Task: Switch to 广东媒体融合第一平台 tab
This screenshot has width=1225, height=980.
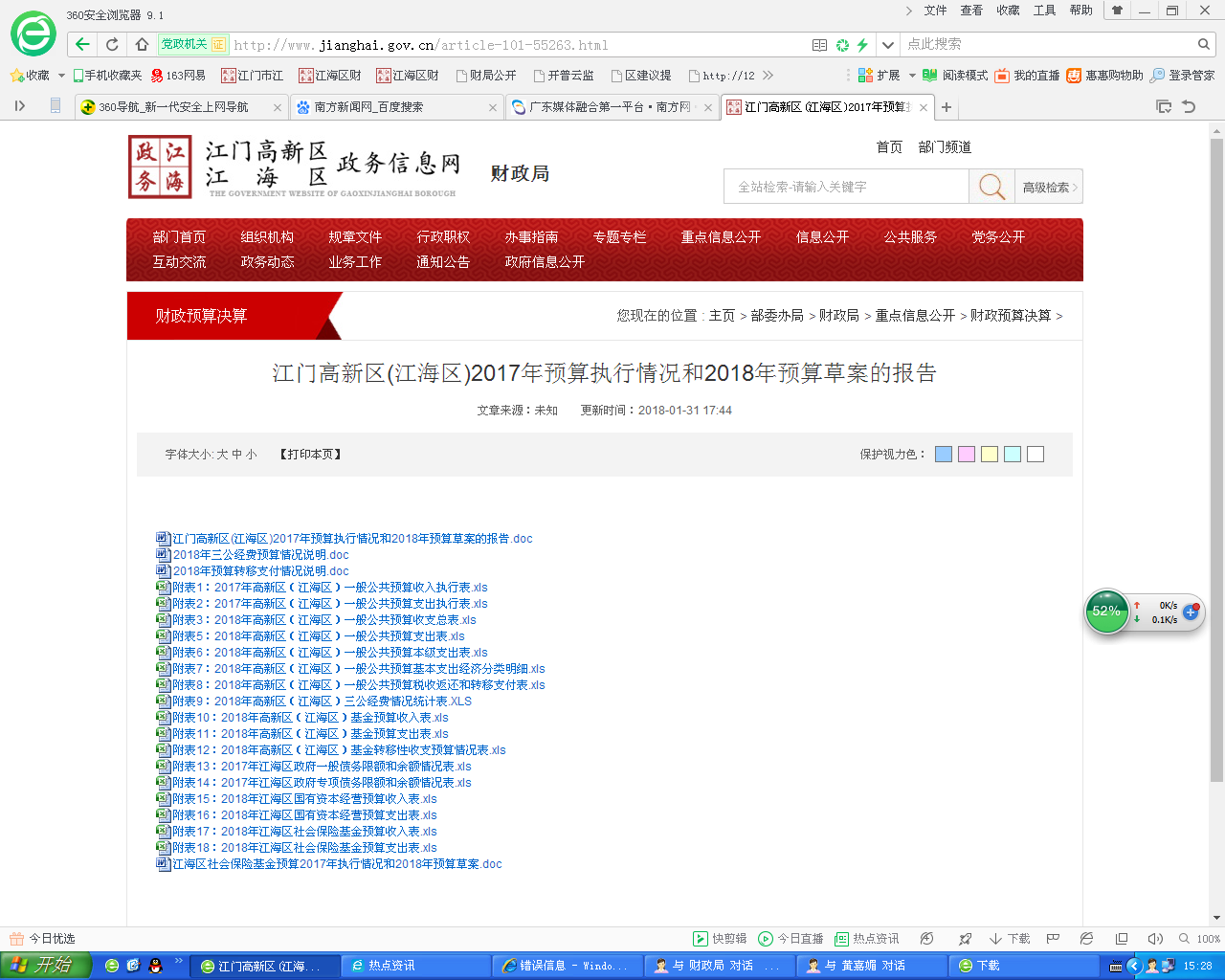Action: coord(610,107)
